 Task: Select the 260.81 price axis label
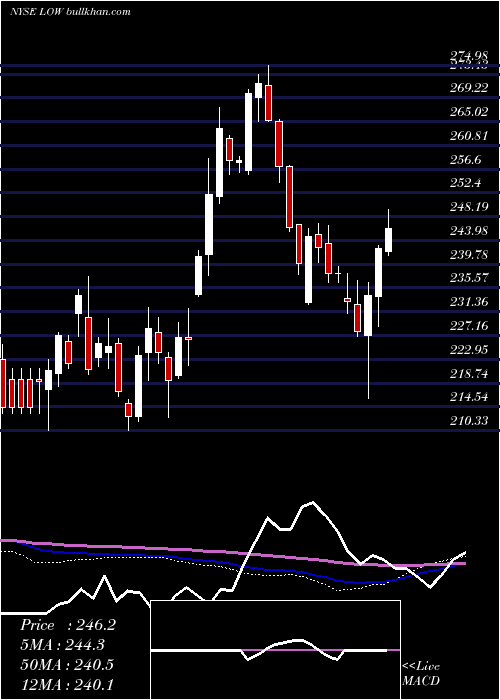click(x=468, y=135)
